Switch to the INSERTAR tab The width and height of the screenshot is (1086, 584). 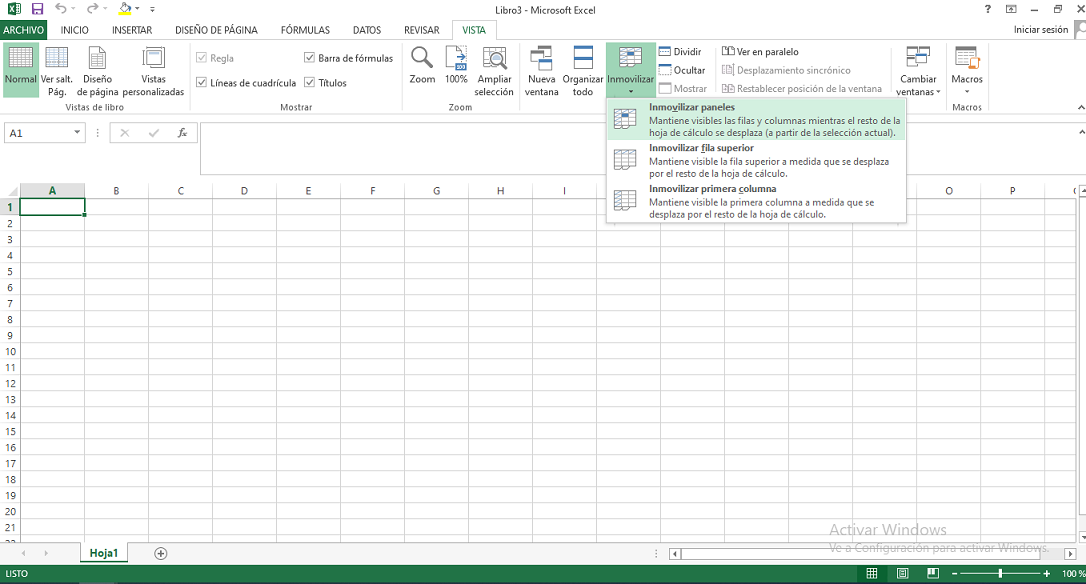tap(132, 30)
